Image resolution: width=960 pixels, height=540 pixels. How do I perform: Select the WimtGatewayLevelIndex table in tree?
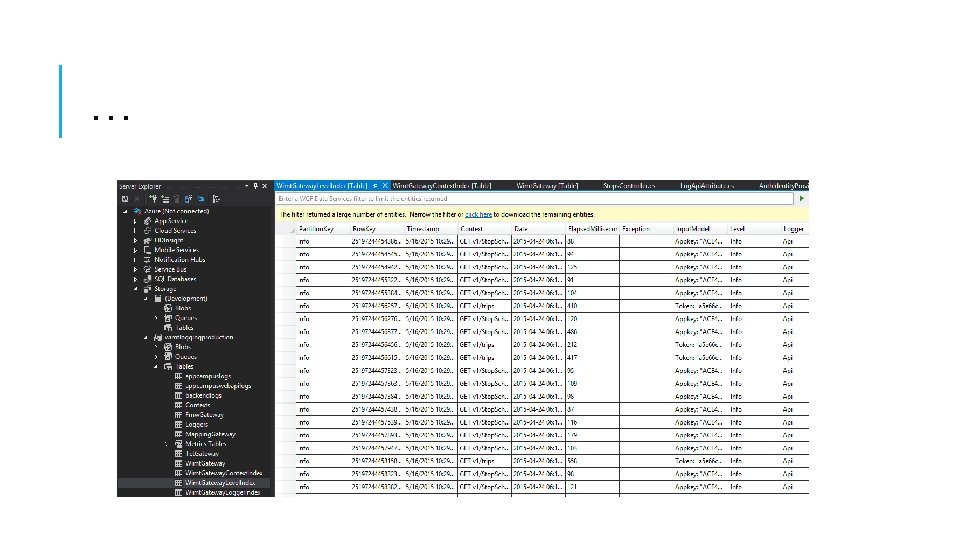point(220,483)
